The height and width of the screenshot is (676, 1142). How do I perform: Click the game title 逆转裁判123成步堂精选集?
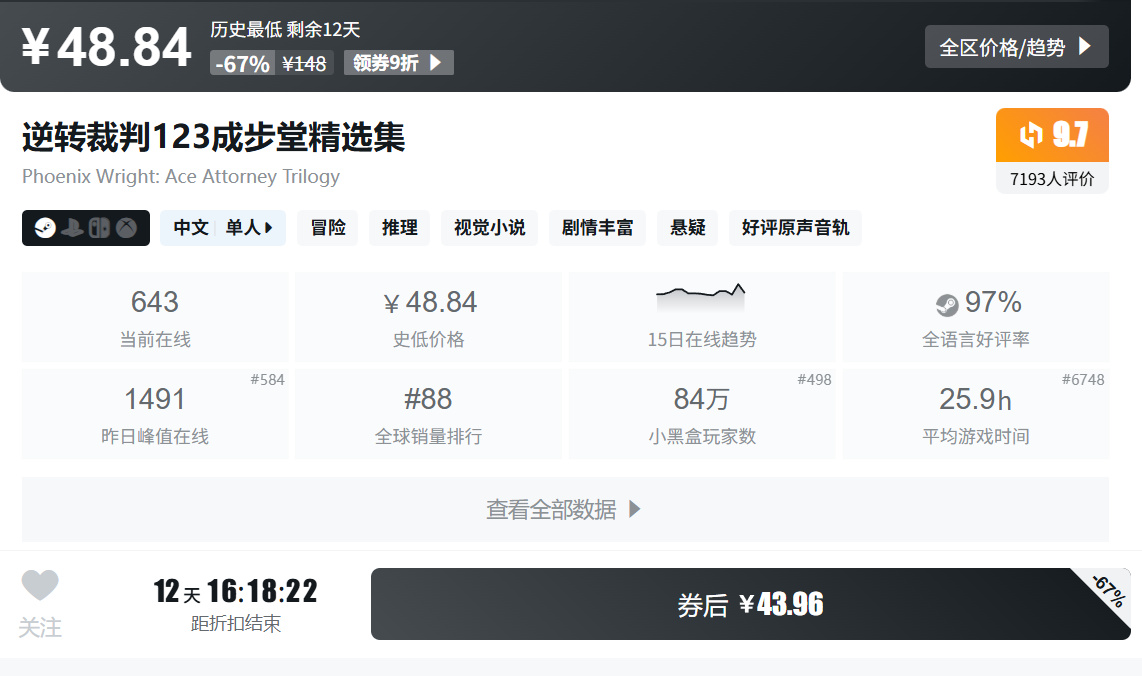[x=213, y=137]
